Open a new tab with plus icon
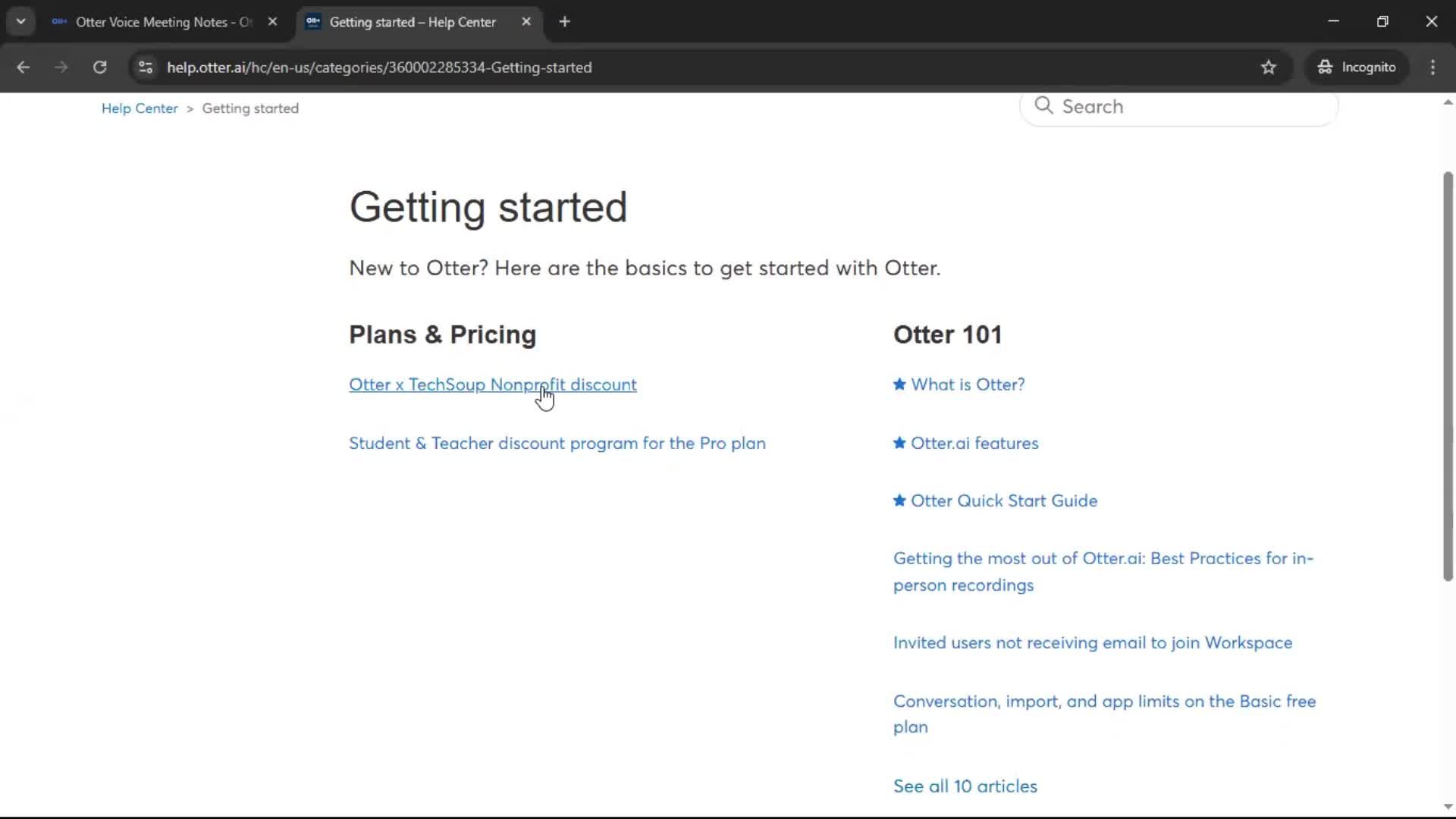 [x=564, y=22]
